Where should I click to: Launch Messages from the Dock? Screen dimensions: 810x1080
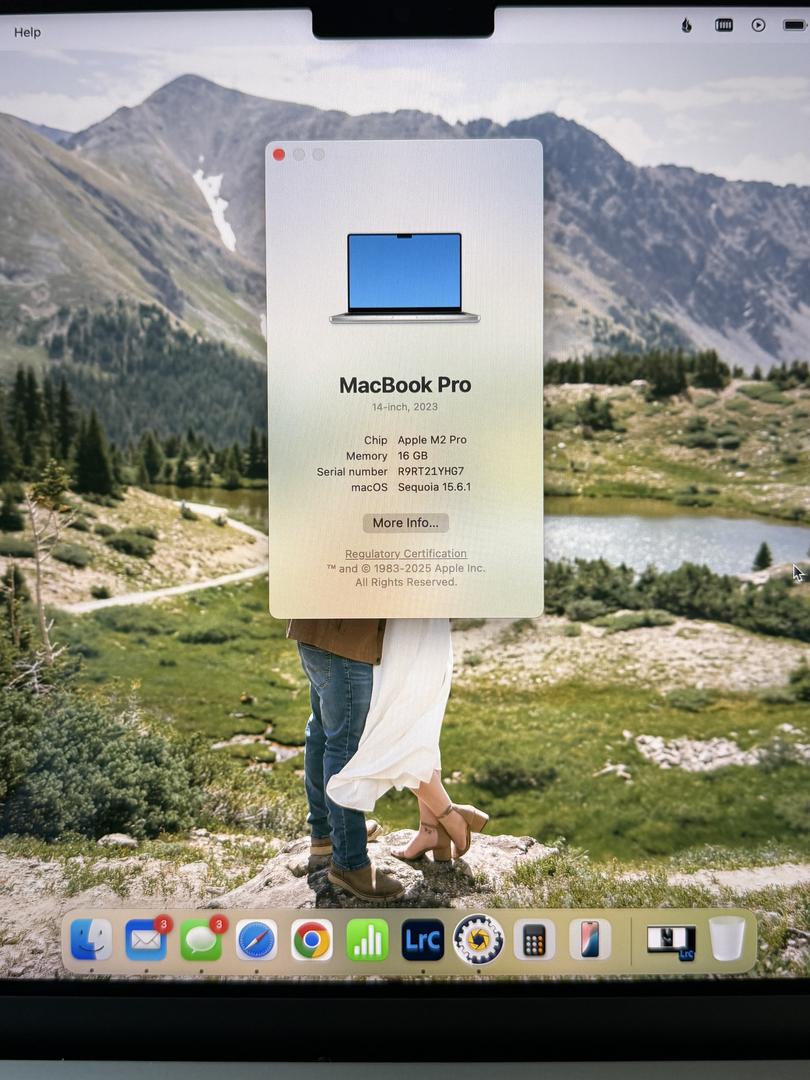pyautogui.click(x=201, y=940)
